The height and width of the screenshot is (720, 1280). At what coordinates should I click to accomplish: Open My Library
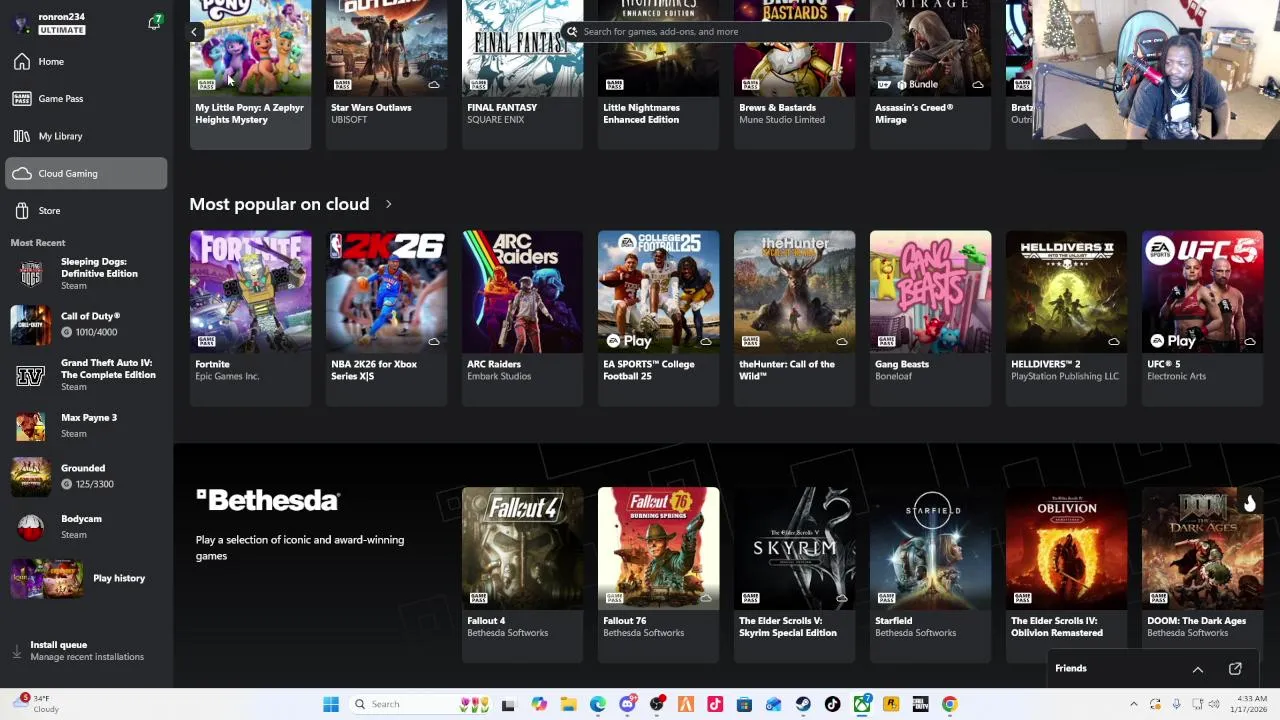(86, 136)
